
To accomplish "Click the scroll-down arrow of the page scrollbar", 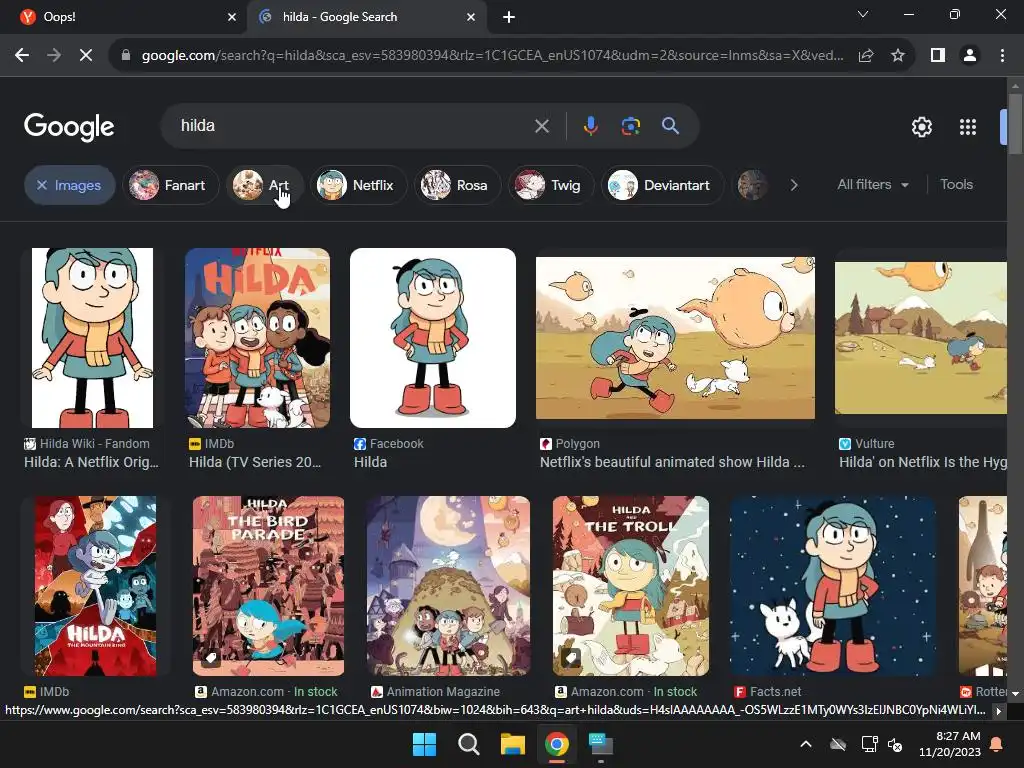I will [x=1015, y=694].
